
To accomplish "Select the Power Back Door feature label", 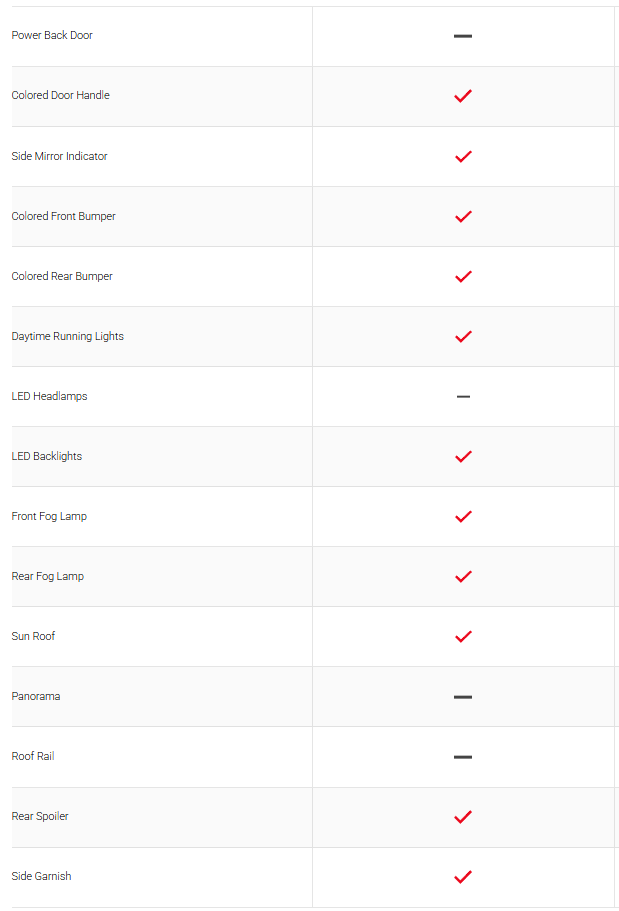I will pos(52,35).
